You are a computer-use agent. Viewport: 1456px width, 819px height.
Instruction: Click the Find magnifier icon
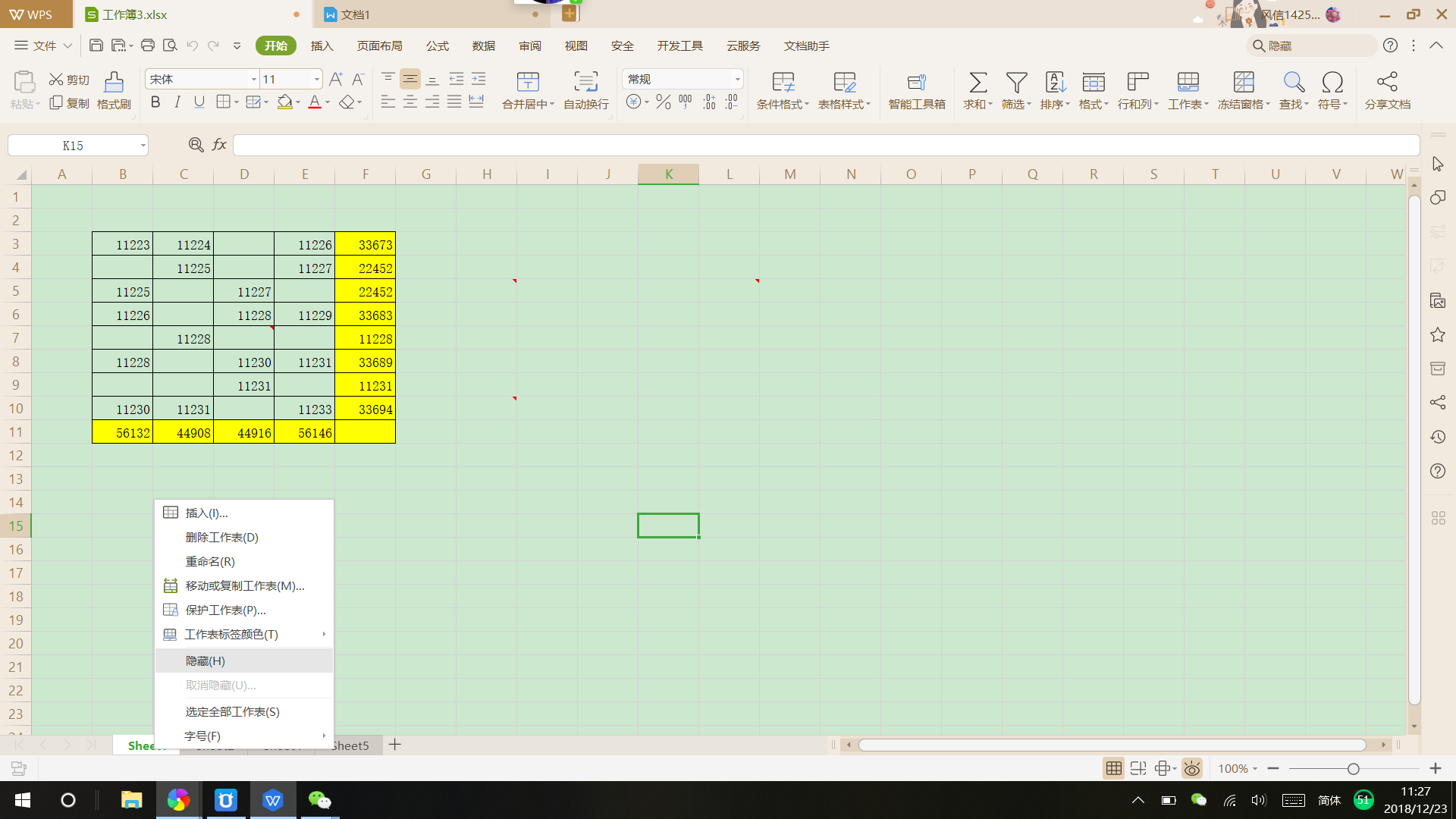click(x=1294, y=82)
